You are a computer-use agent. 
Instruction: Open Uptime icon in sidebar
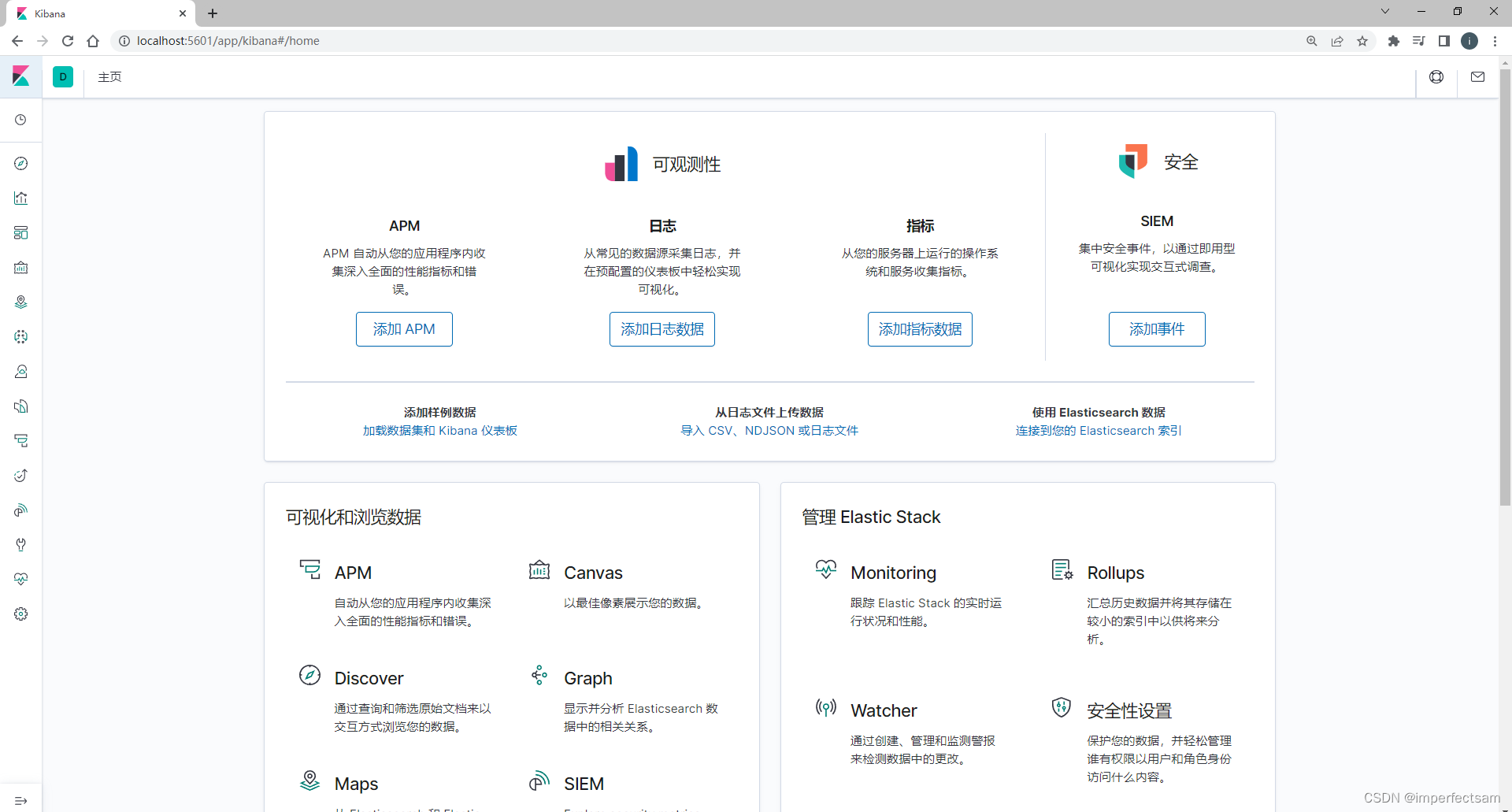(21, 475)
